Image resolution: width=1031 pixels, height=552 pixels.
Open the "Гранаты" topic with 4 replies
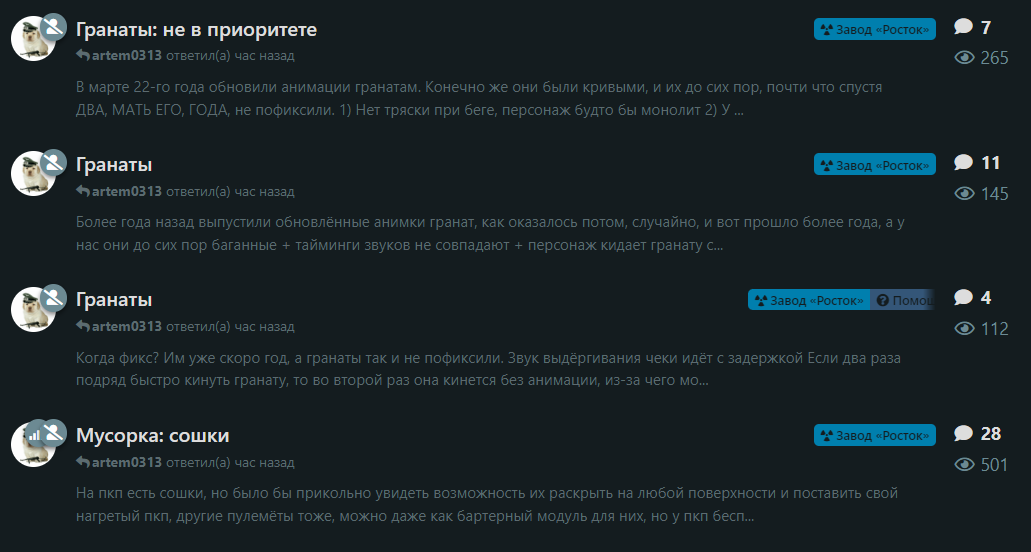click(114, 300)
